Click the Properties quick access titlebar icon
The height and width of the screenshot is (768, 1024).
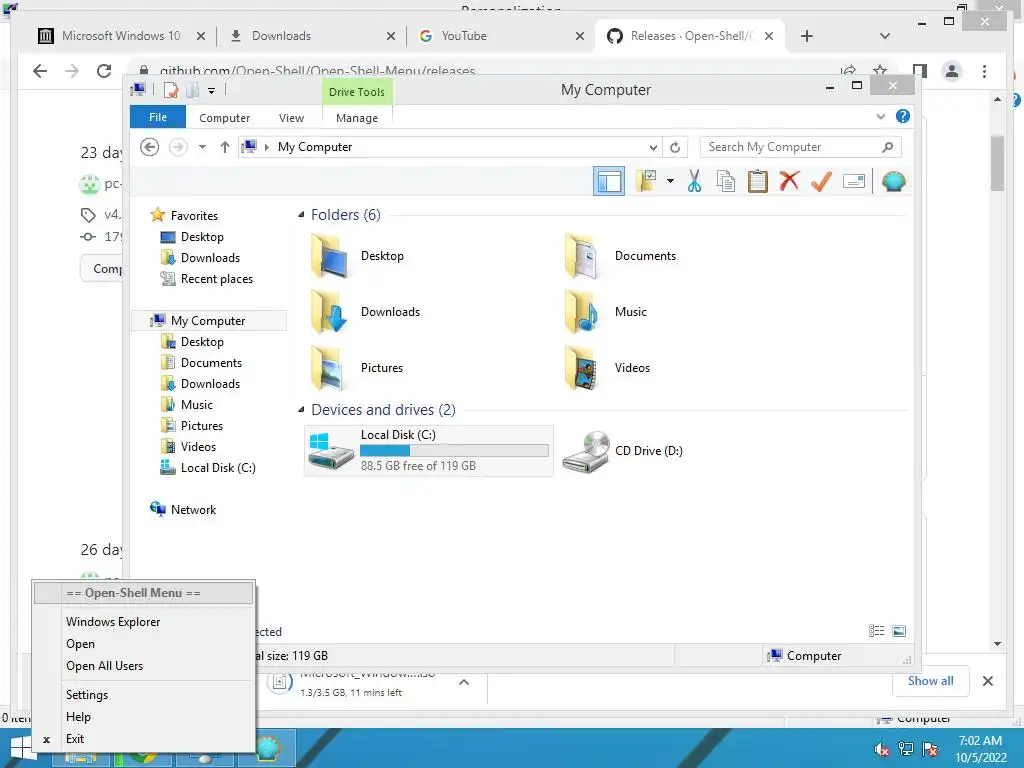(x=171, y=90)
